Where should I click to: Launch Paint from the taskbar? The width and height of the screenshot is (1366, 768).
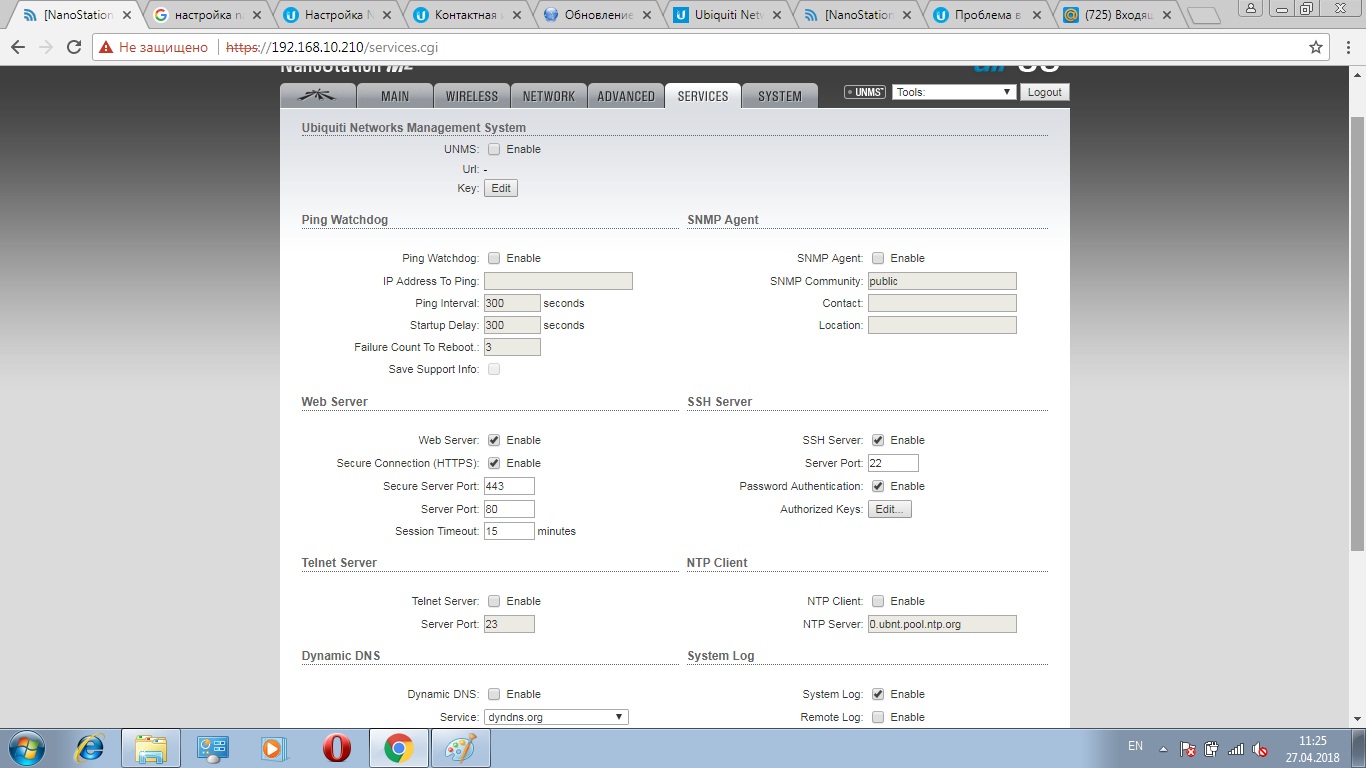(460, 748)
